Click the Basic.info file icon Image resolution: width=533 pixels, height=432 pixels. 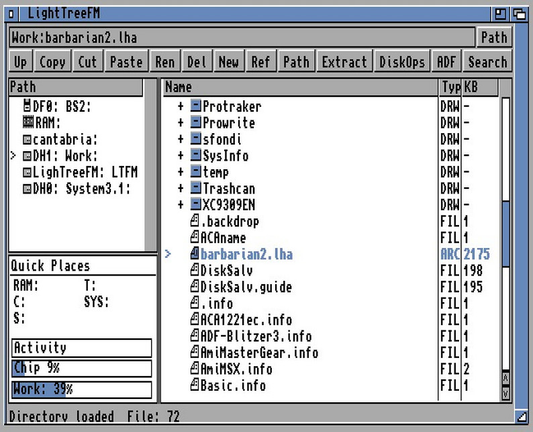(x=194, y=385)
